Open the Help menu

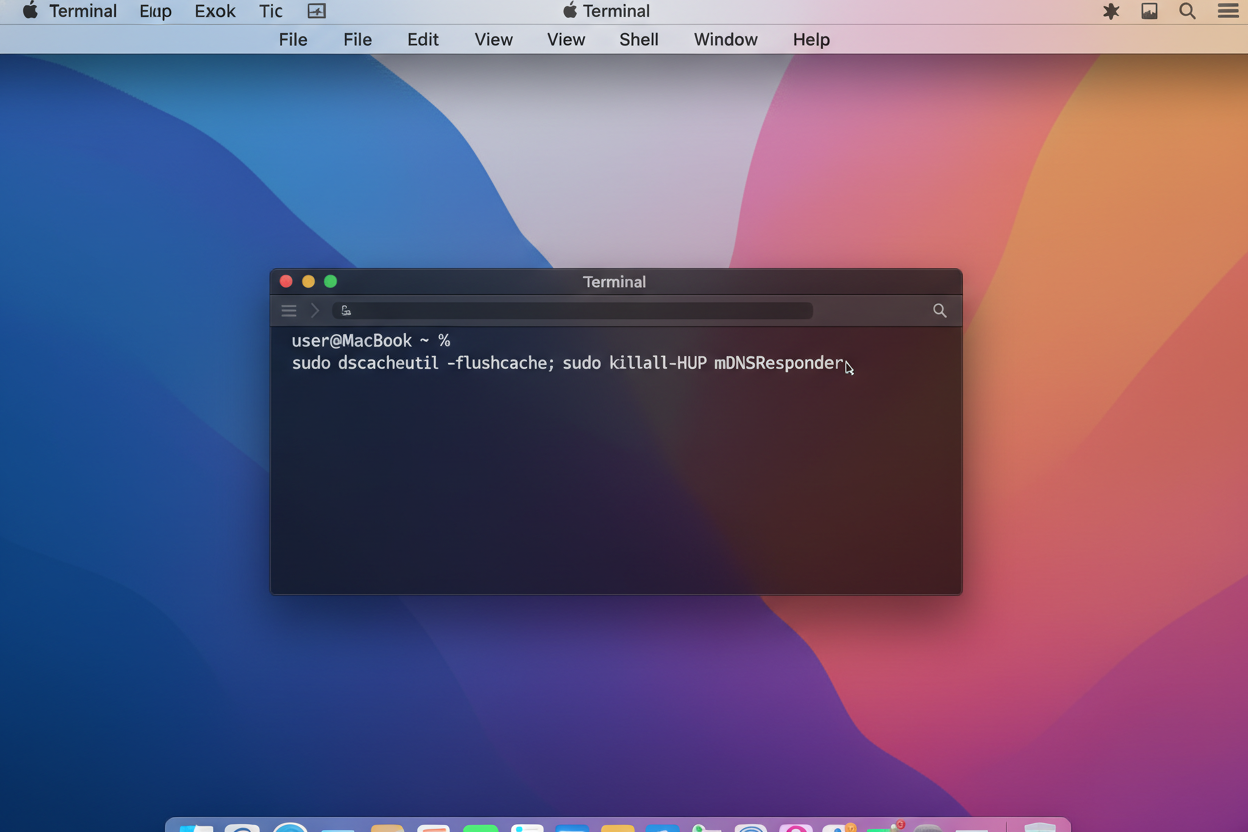coord(811,40)
